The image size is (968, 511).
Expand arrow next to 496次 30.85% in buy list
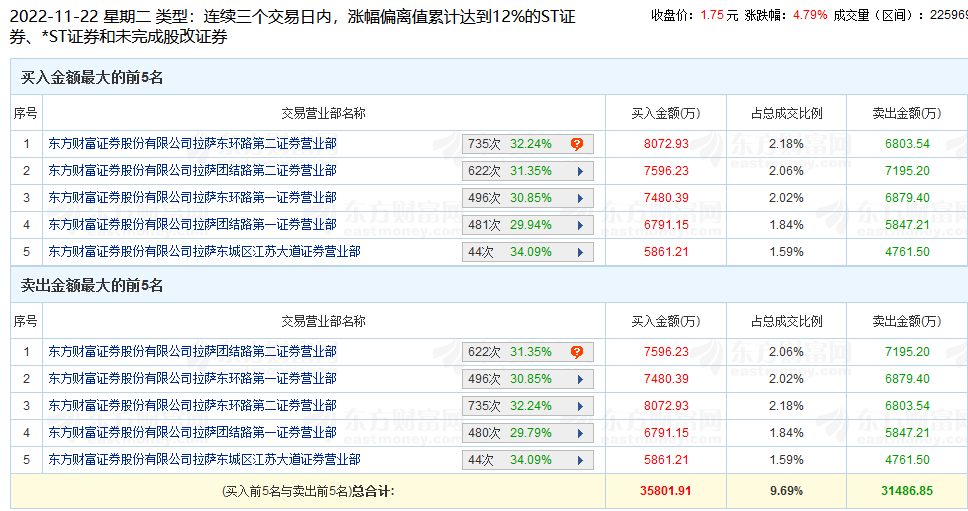(x=580, y=199)
